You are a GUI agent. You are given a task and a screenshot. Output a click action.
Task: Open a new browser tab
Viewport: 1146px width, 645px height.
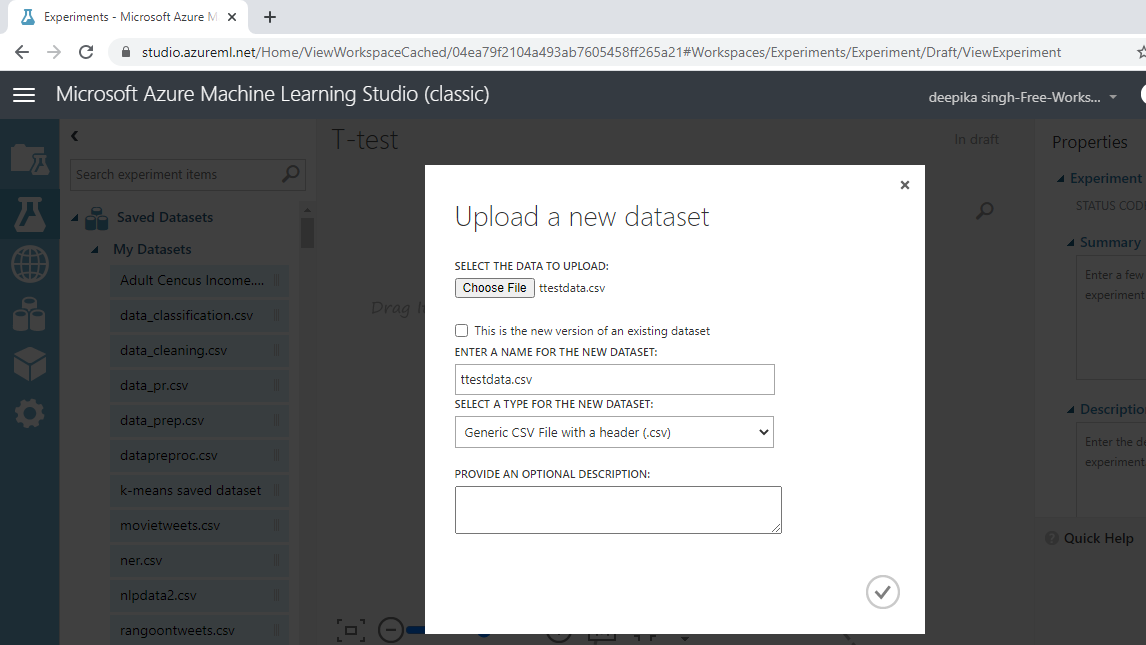(270, 17)
